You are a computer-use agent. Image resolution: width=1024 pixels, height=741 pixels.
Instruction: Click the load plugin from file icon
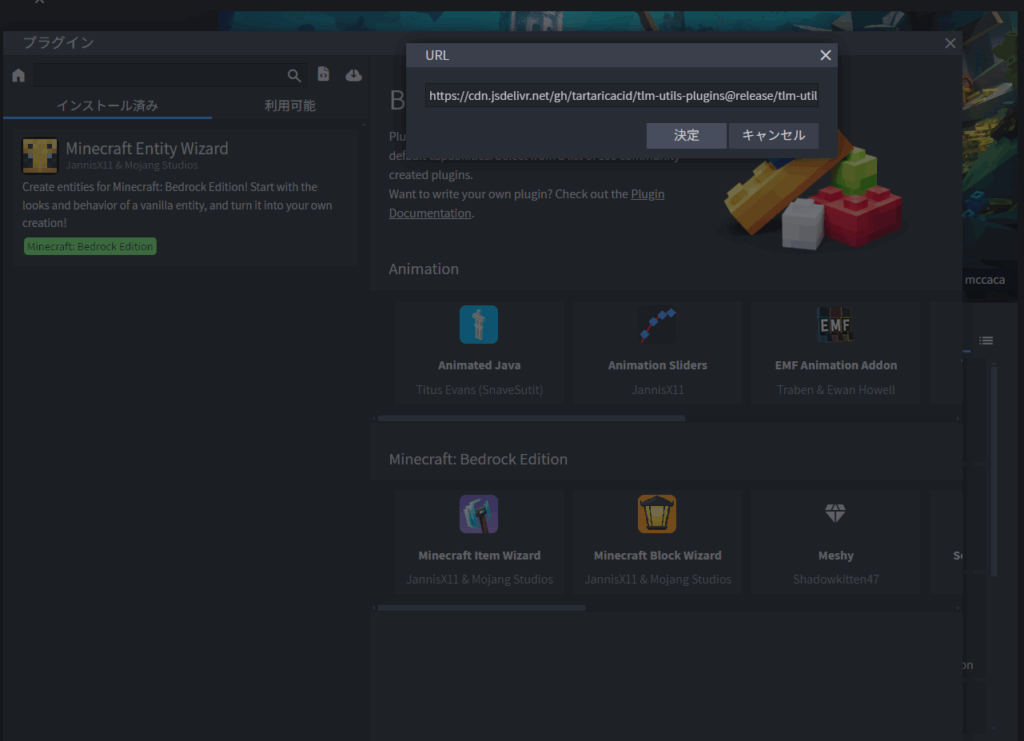323,75
